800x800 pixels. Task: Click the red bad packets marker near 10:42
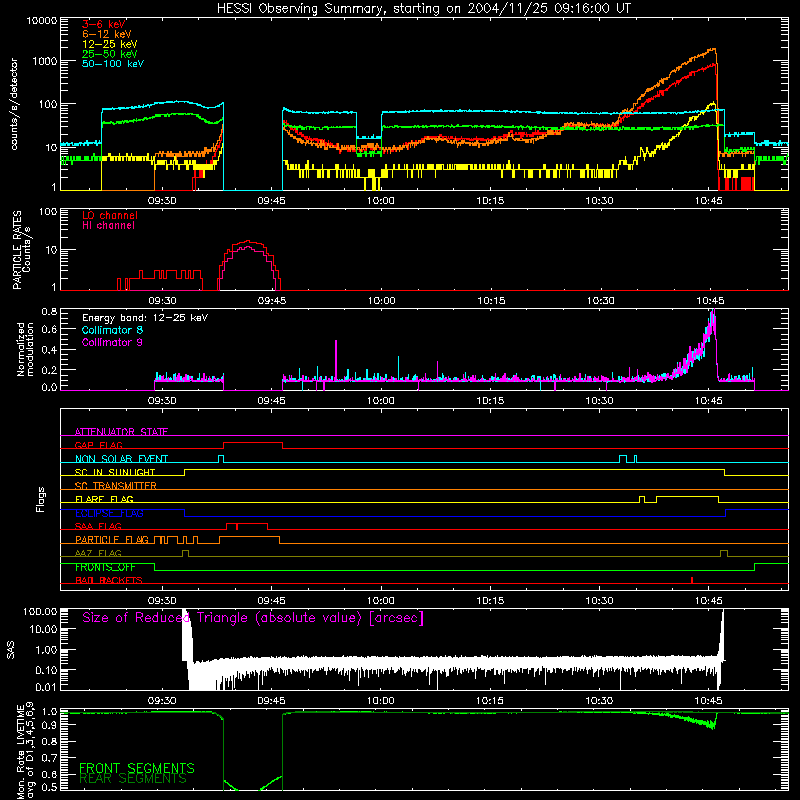point(692,580)
